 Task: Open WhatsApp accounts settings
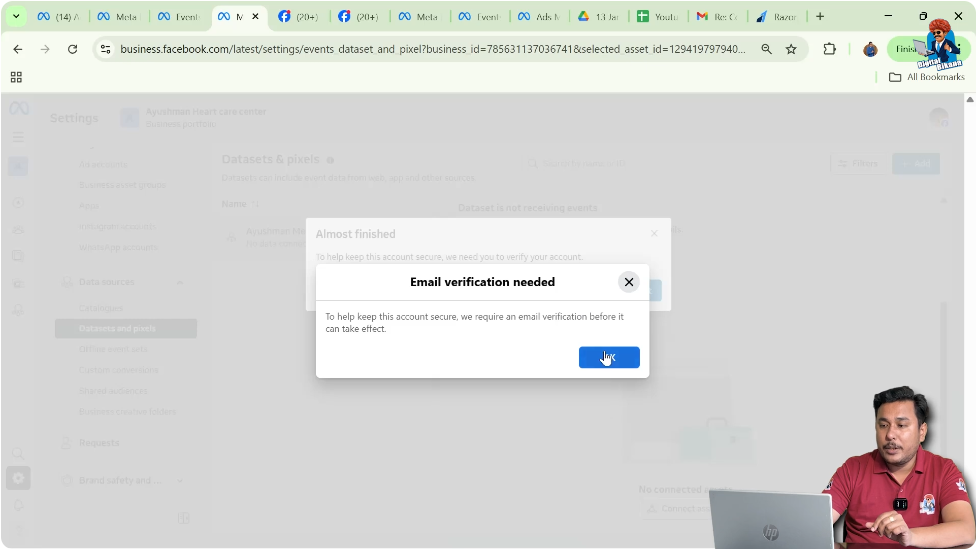click(118, 247)
